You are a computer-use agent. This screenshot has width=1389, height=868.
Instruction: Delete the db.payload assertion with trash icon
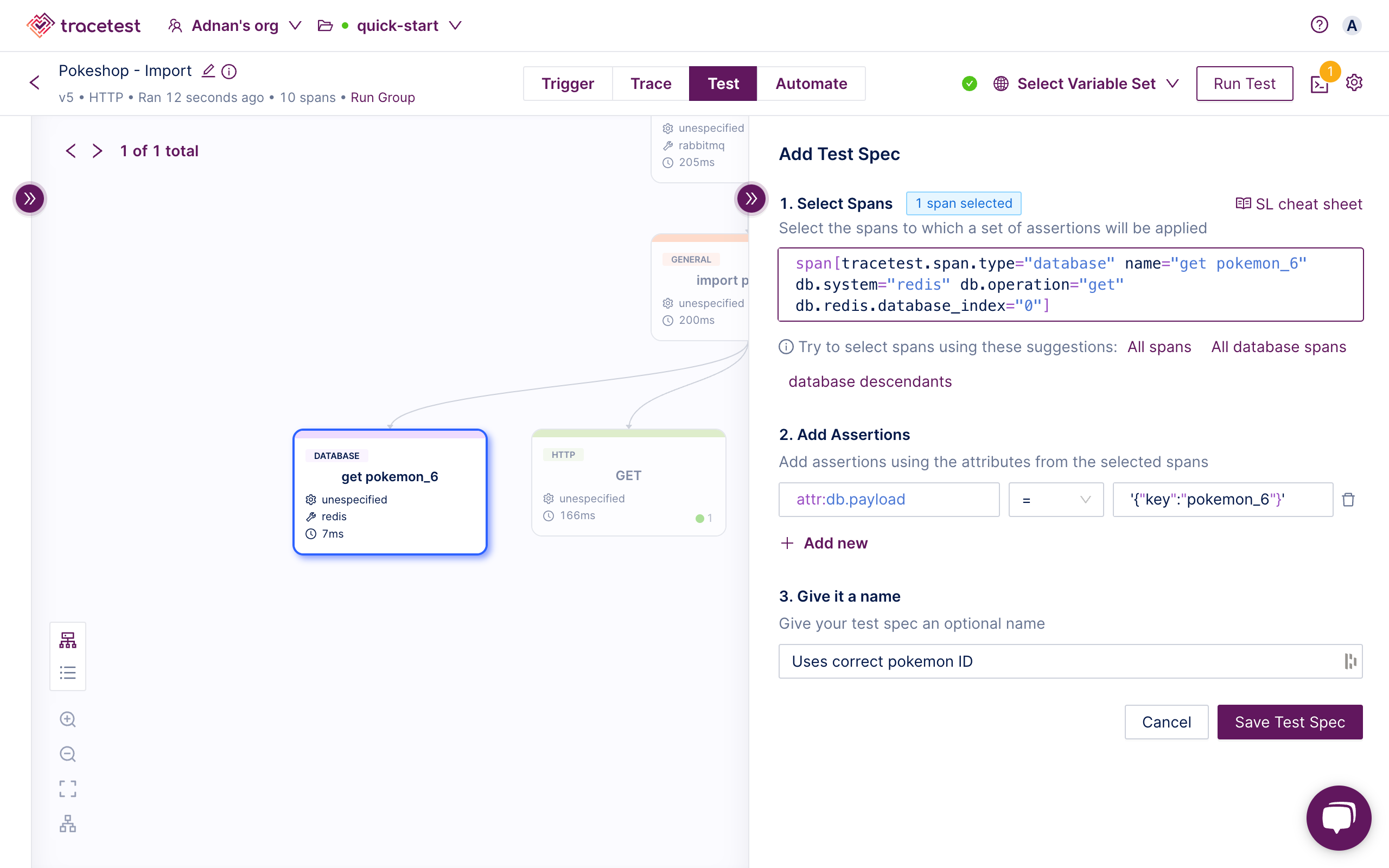[1348, 500]
